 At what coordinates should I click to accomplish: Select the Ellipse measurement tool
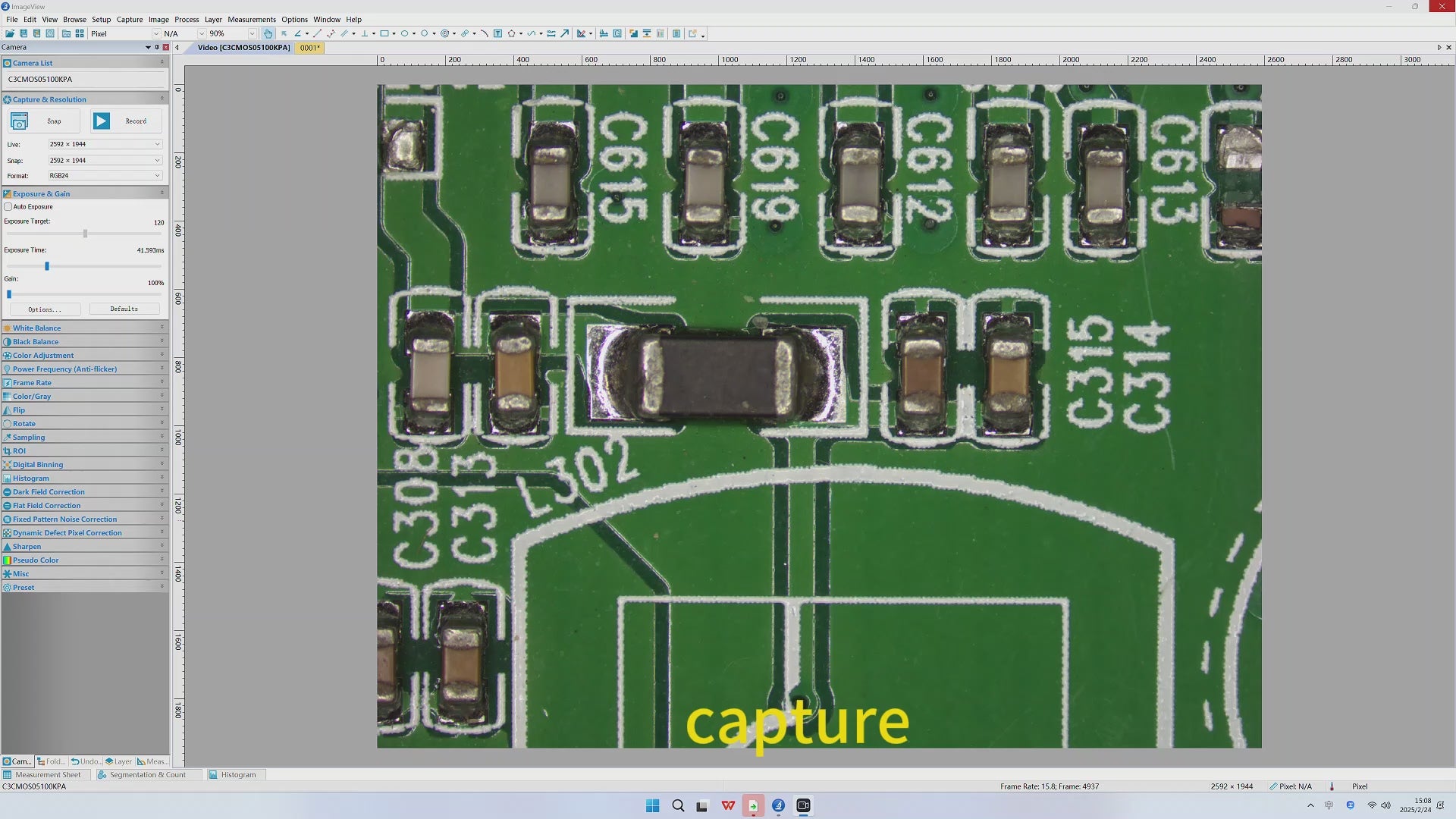pyautogui.click(x=404, y=33)
